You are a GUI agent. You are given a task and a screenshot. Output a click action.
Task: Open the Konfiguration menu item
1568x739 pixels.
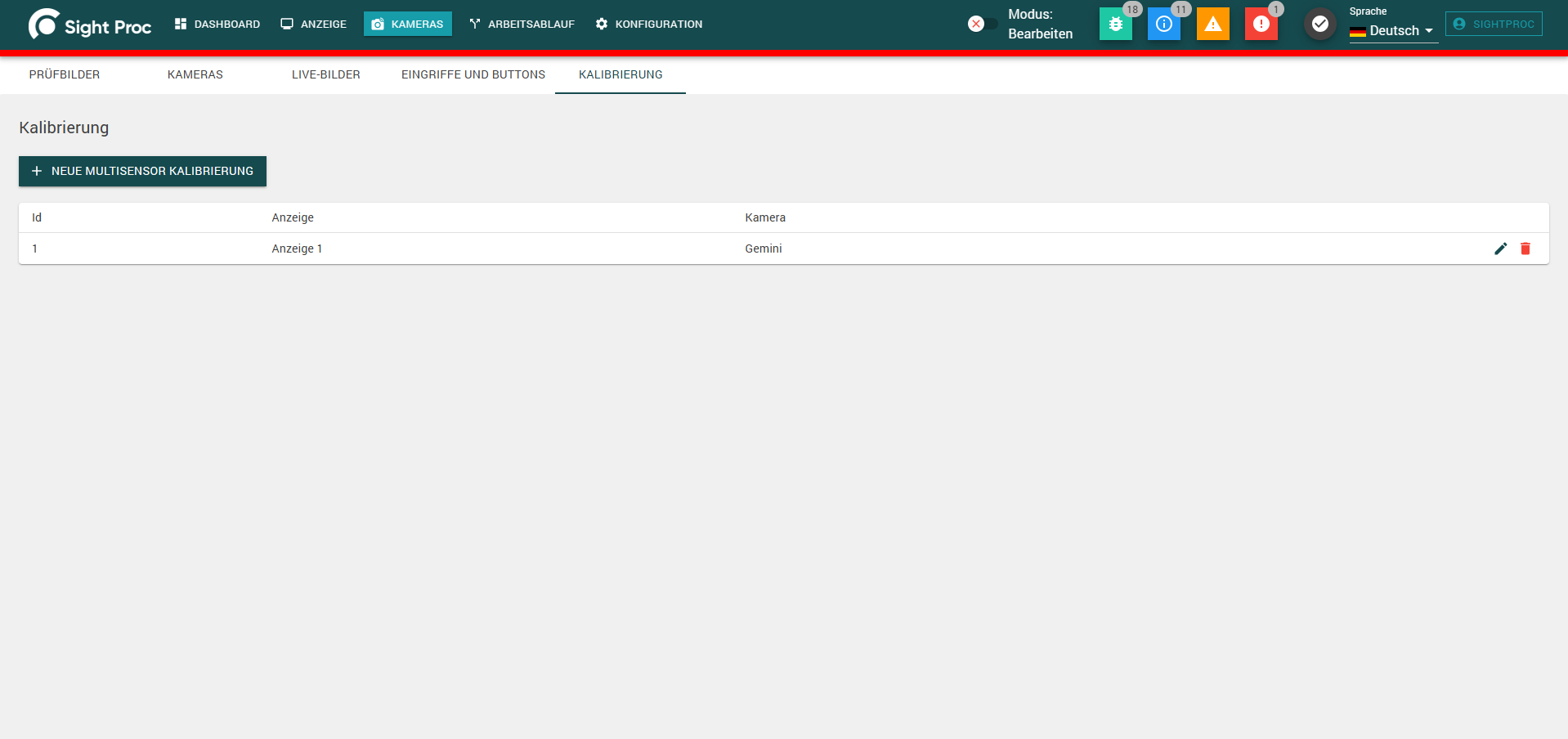(x=649, y=24)
